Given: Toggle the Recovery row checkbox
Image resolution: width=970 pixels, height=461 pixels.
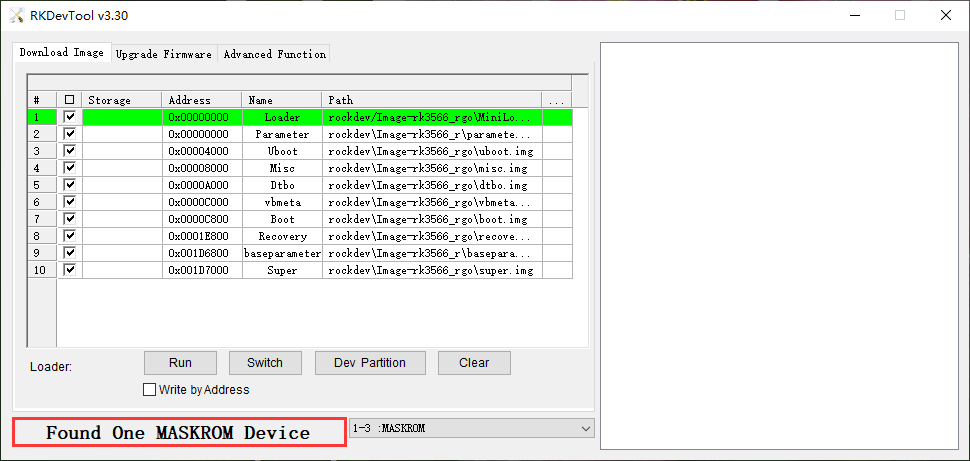Looking at the screenshot, I should tap(70, 236).
